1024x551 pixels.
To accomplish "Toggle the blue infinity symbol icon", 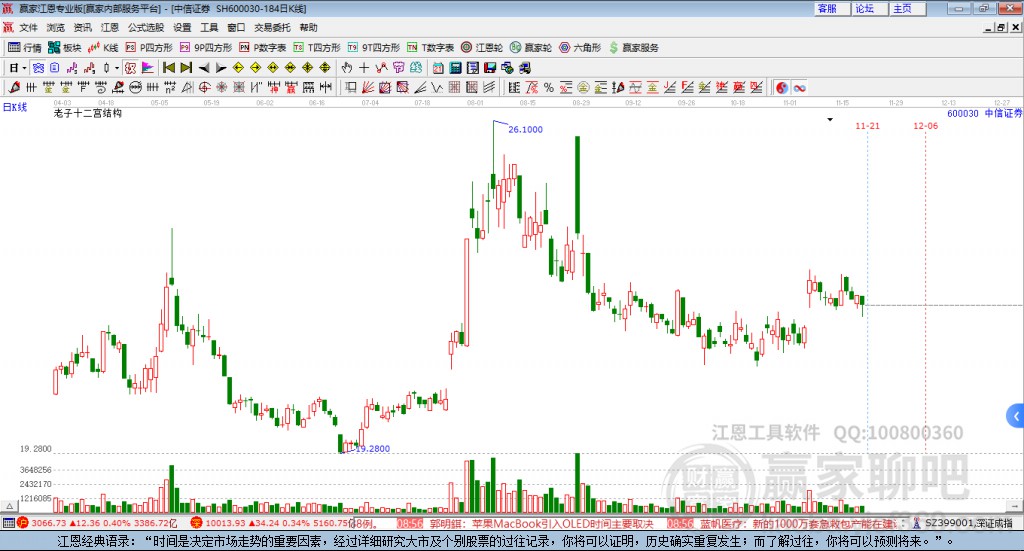I will (799, 87).
